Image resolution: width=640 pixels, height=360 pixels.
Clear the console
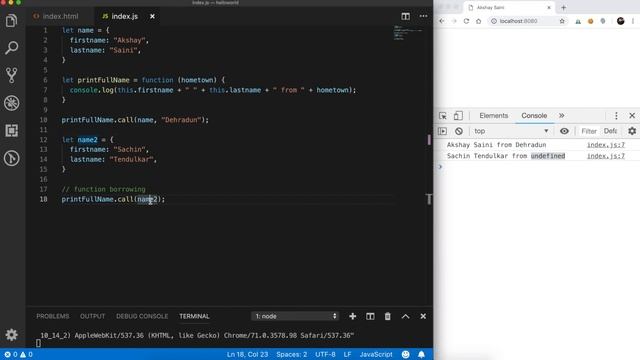459,131
